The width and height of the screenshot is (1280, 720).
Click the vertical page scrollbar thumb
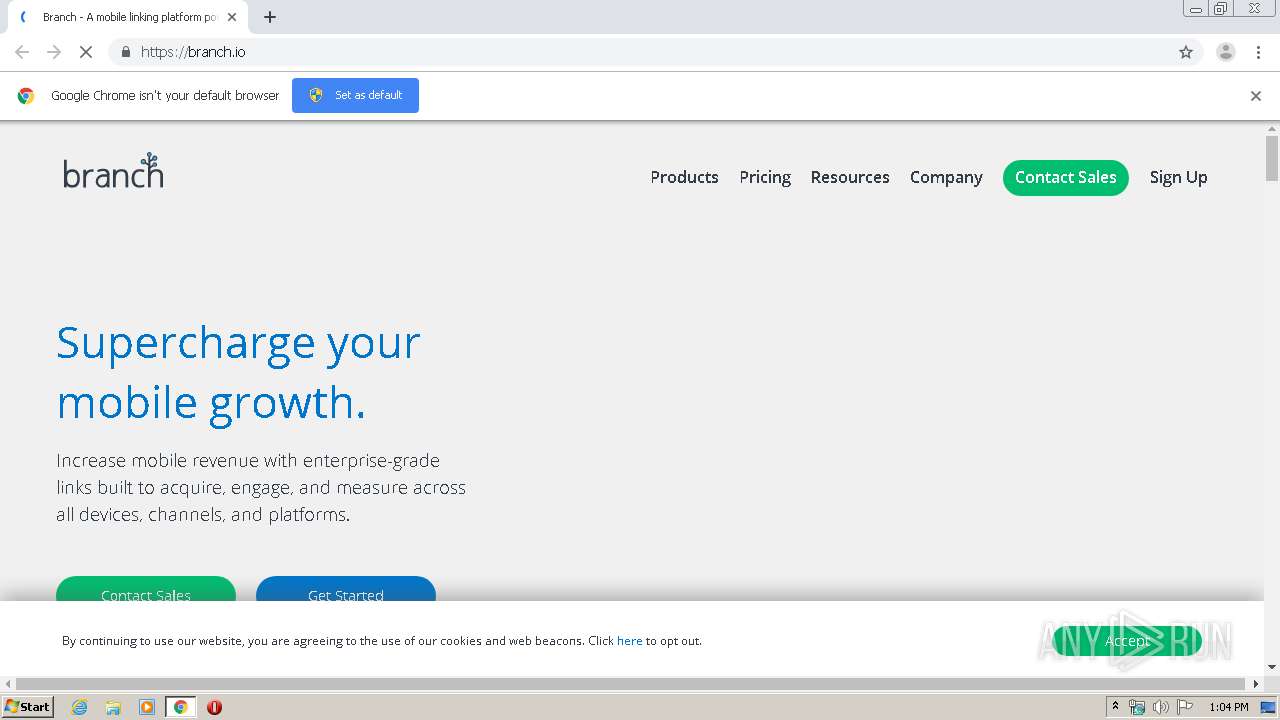pos(1272,158)
